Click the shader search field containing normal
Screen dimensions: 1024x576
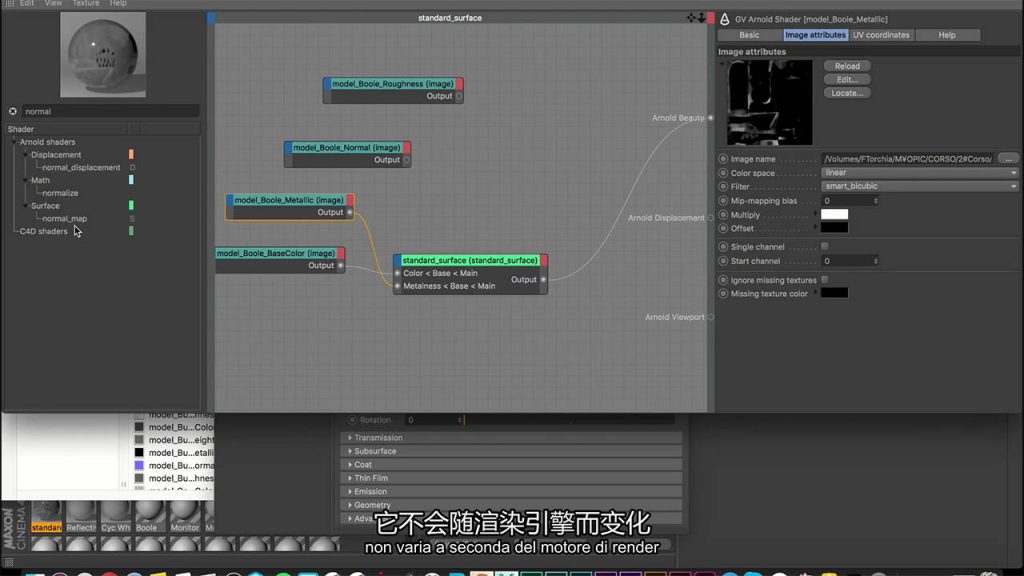pyautogui.click(x=110, y=112)
